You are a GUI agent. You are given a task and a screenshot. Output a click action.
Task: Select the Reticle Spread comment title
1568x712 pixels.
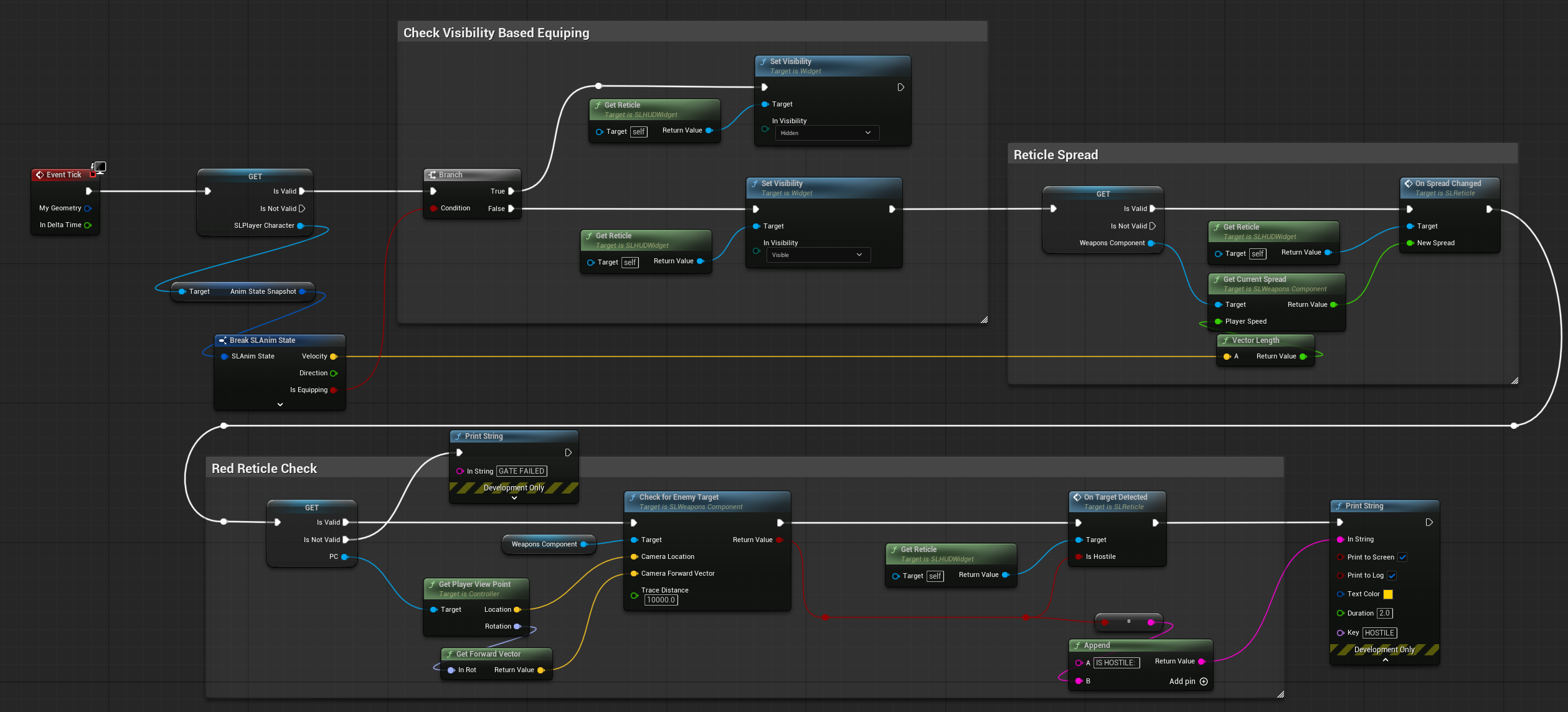pyautogui.click(x=1056, y=155)
